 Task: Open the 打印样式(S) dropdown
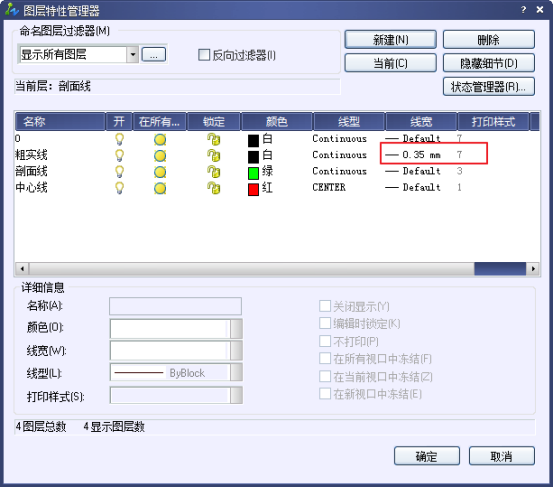236,395
